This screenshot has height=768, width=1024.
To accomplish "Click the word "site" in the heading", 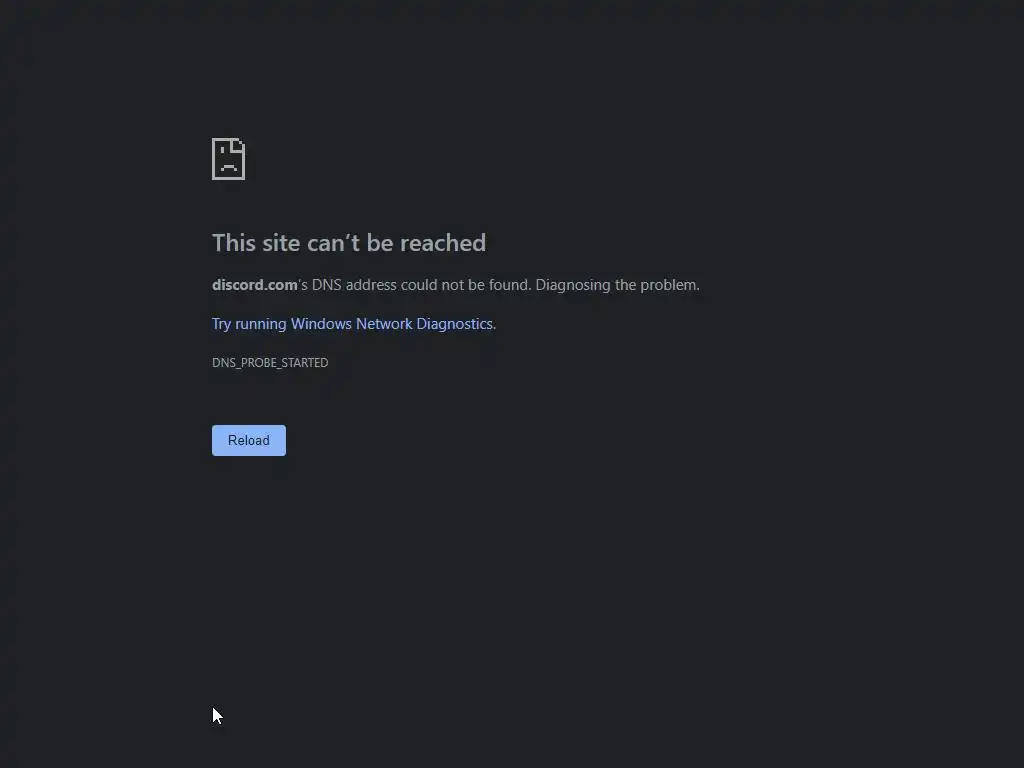I will point(281,243).
